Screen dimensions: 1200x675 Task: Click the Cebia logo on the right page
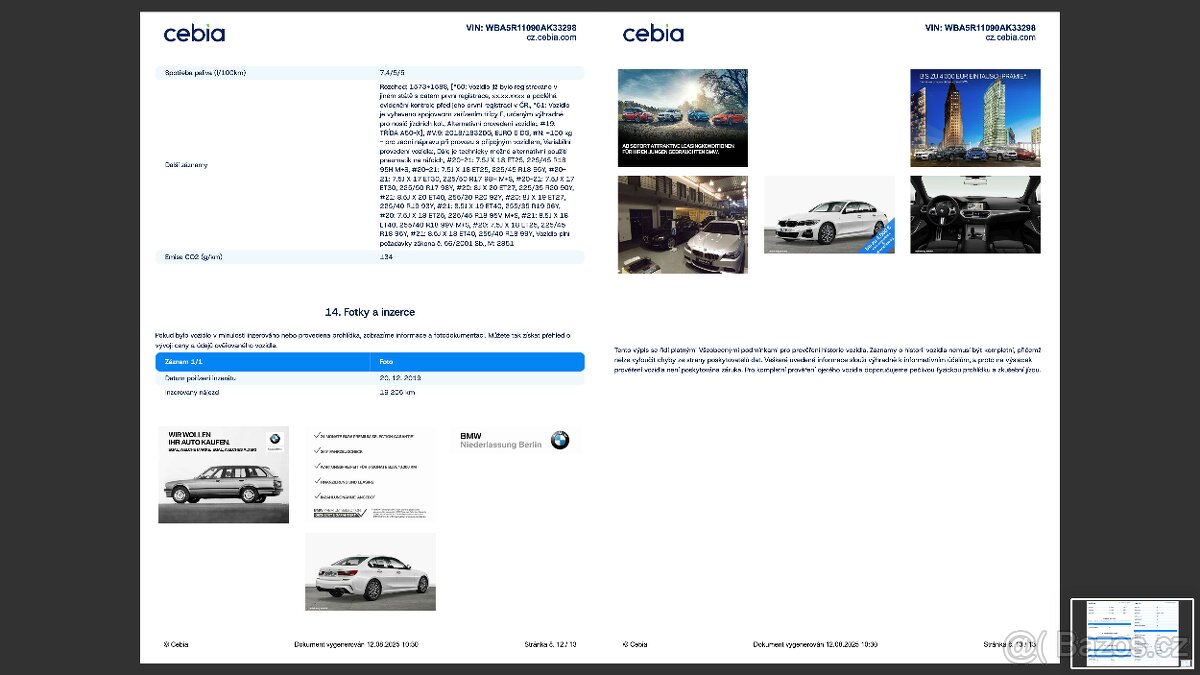pos(653,33)
